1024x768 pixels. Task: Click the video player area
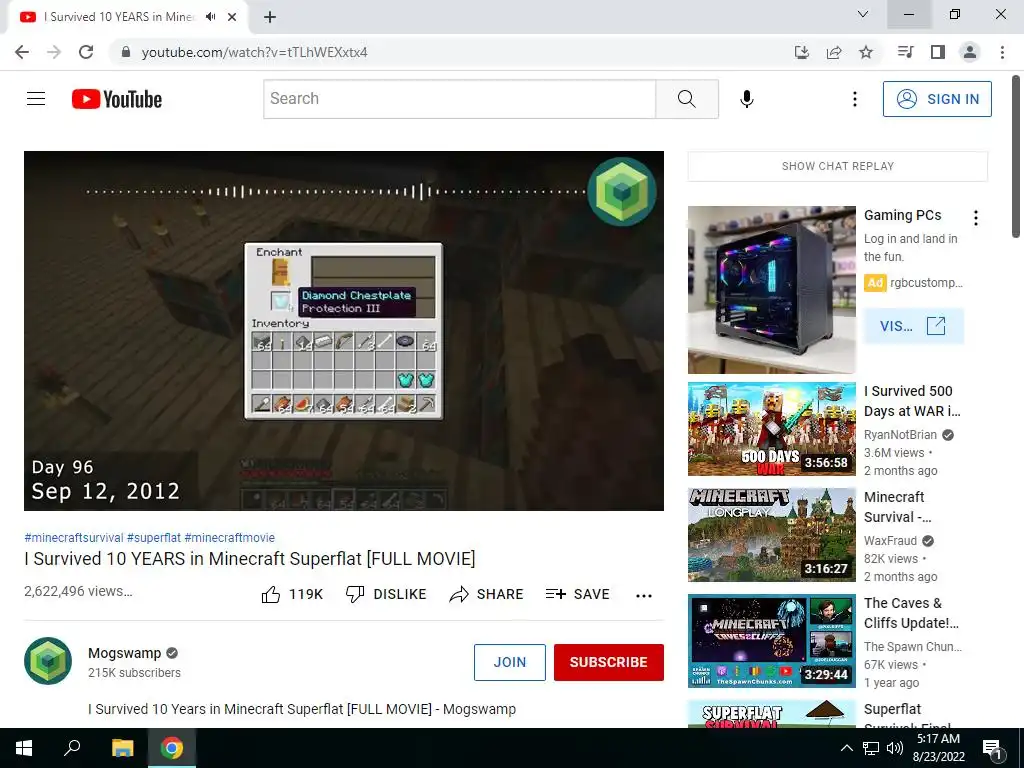coord(344,331)
